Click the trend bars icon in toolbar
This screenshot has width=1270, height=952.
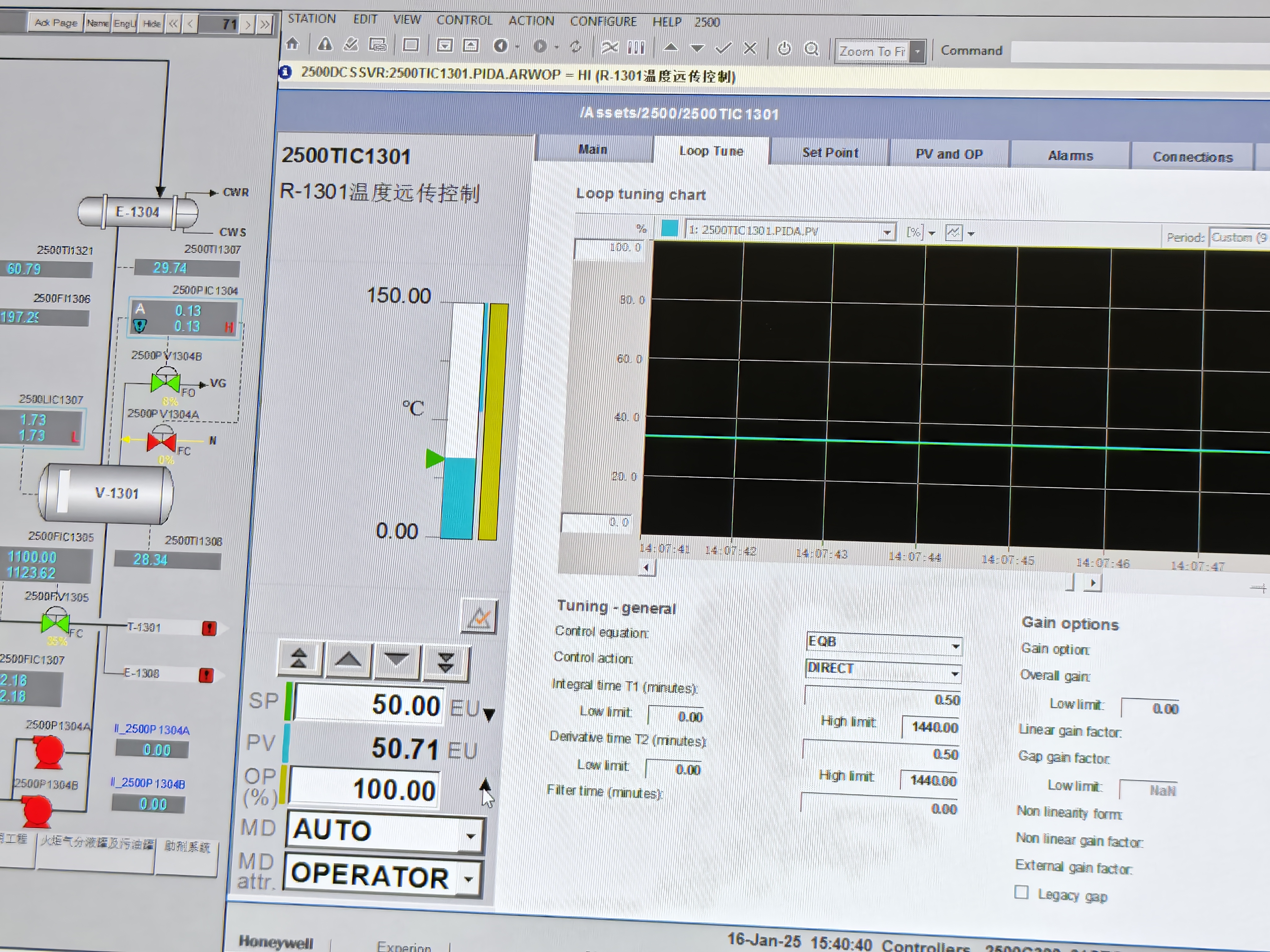[636, 47]
